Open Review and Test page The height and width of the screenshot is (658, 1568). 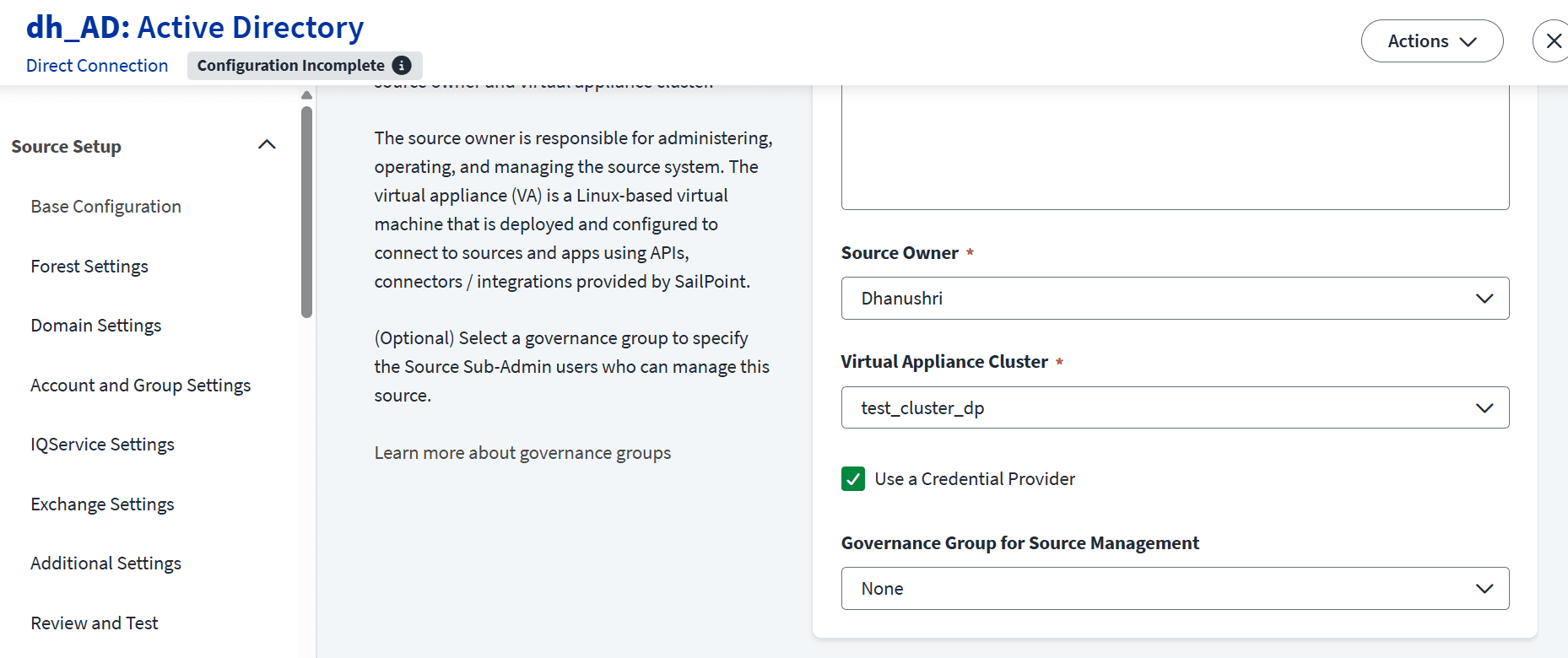(x=95, y=623)
